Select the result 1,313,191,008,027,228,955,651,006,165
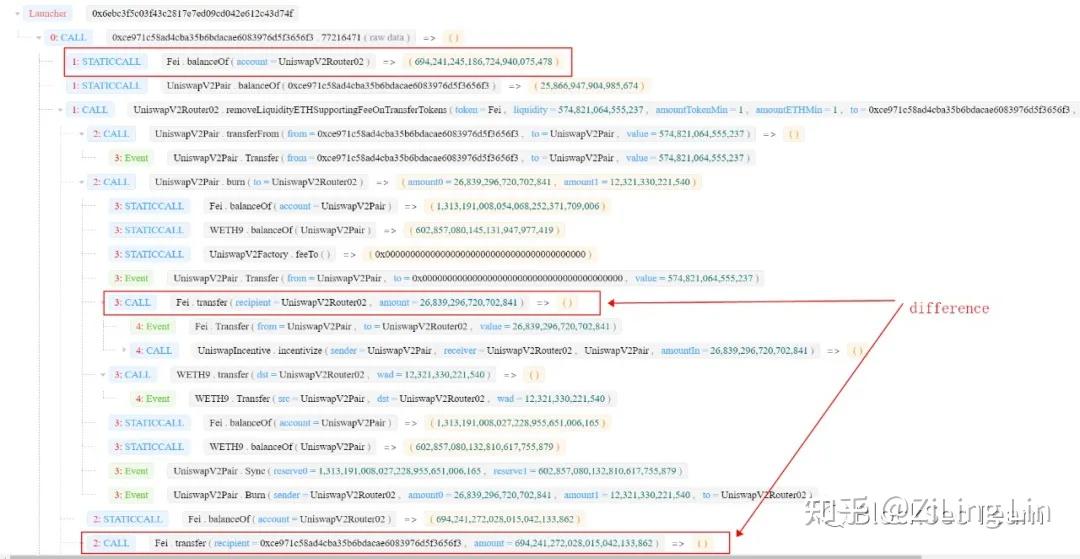The image size is (1080, 559). (x=517, y=423)
